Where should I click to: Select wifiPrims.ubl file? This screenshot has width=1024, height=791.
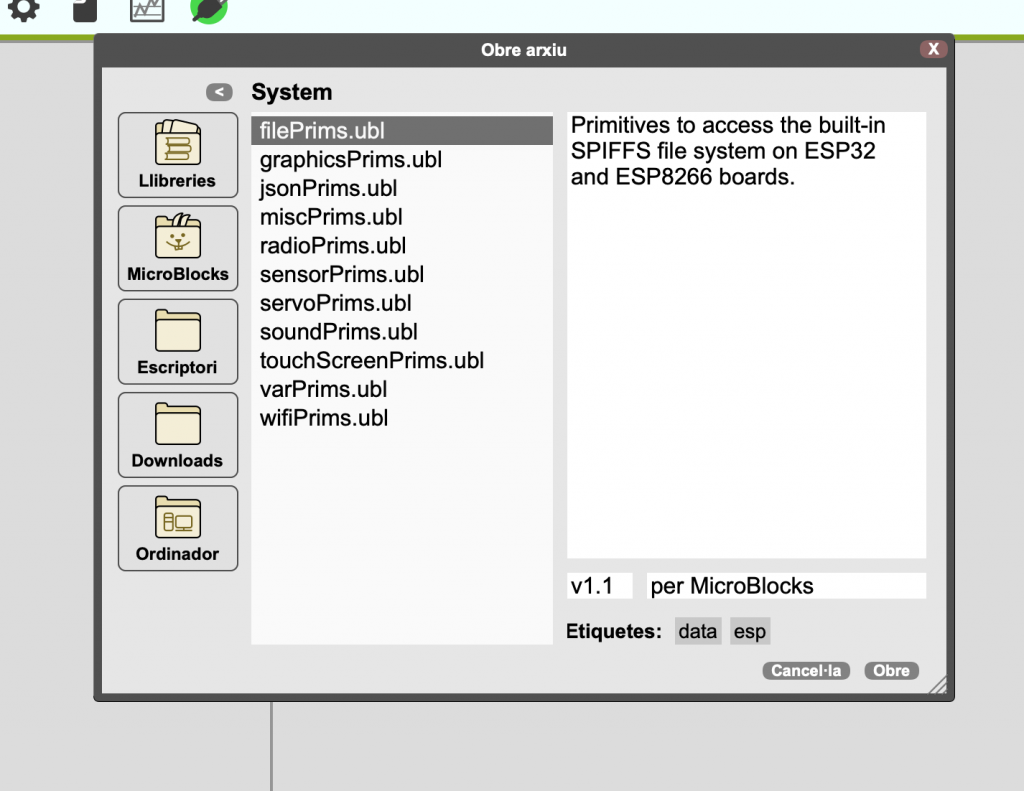coord(323,418)
